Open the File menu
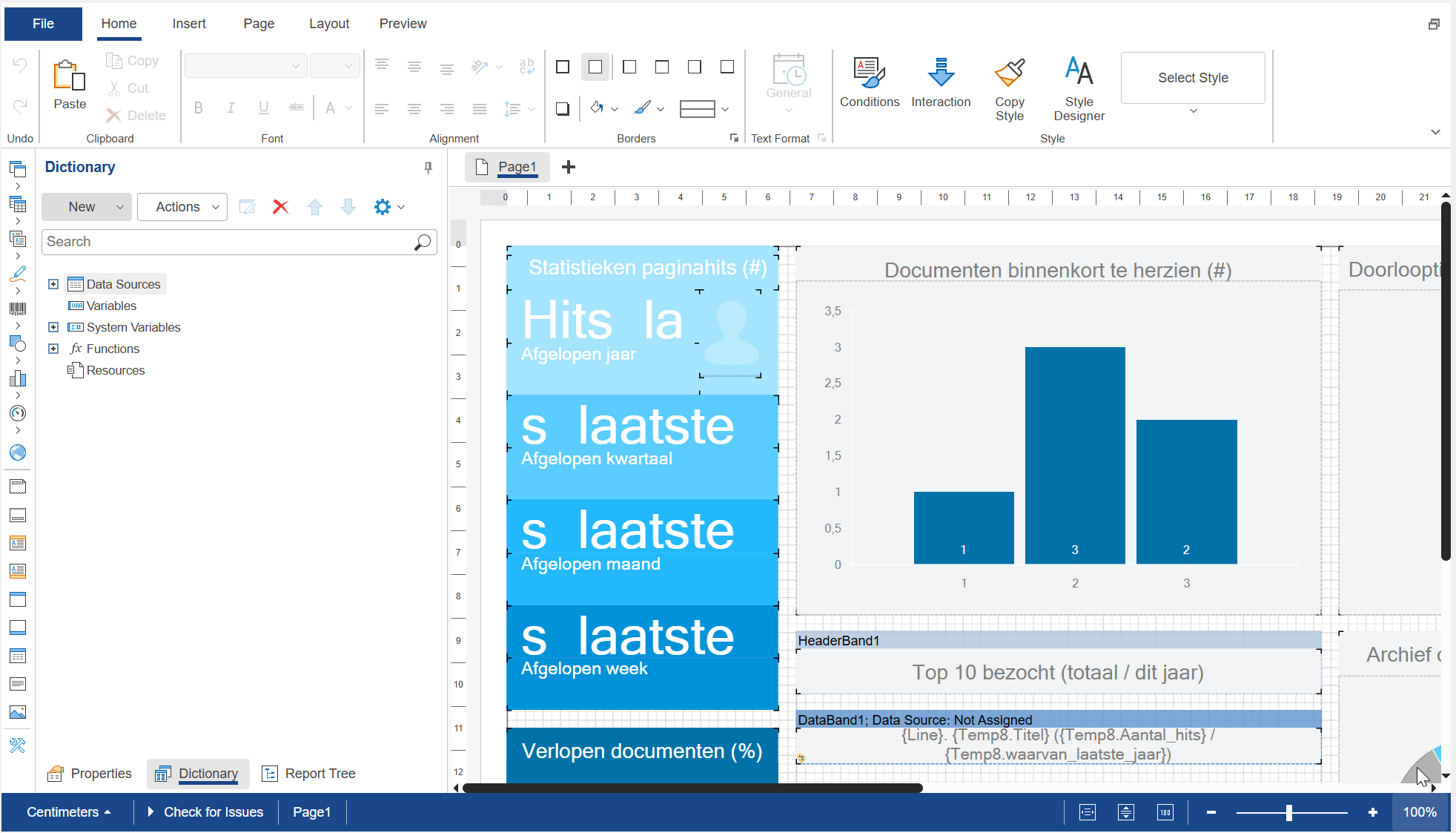The width and height of the screenshot is (1456, 833). click(43, 24)
